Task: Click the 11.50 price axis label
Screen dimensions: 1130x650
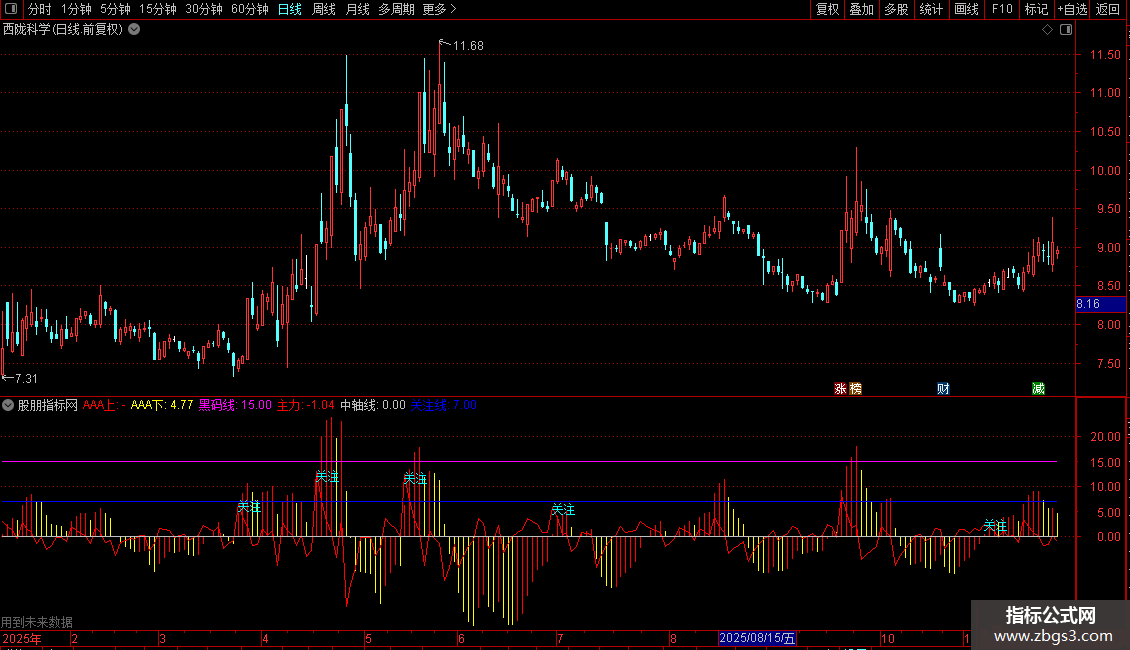Action: coord(1105,55)
